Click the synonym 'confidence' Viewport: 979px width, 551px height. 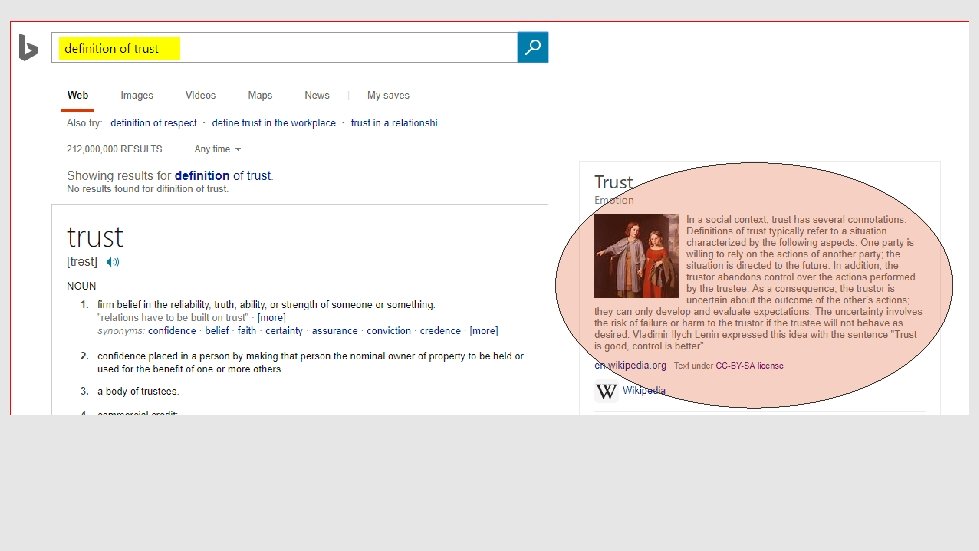click(x=172, y=331)
